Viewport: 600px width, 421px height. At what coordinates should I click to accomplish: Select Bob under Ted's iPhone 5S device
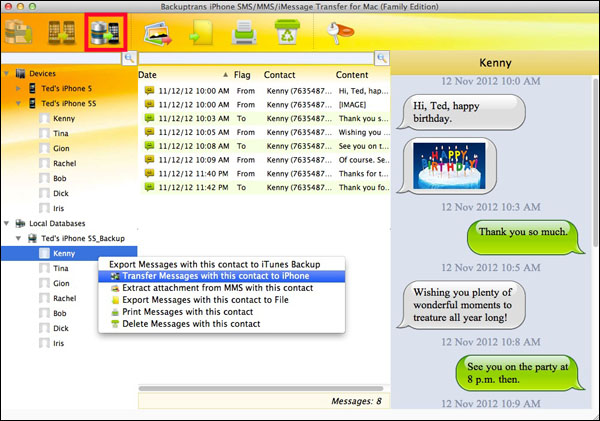pos(60,178)
